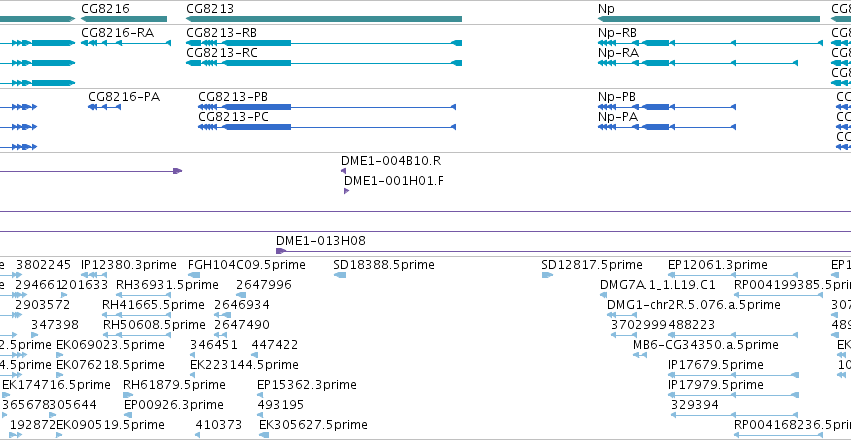The height and width of the screenshot is (440, 851).
Task: Open the FGH104C09.5prime label
Action: 246,265
